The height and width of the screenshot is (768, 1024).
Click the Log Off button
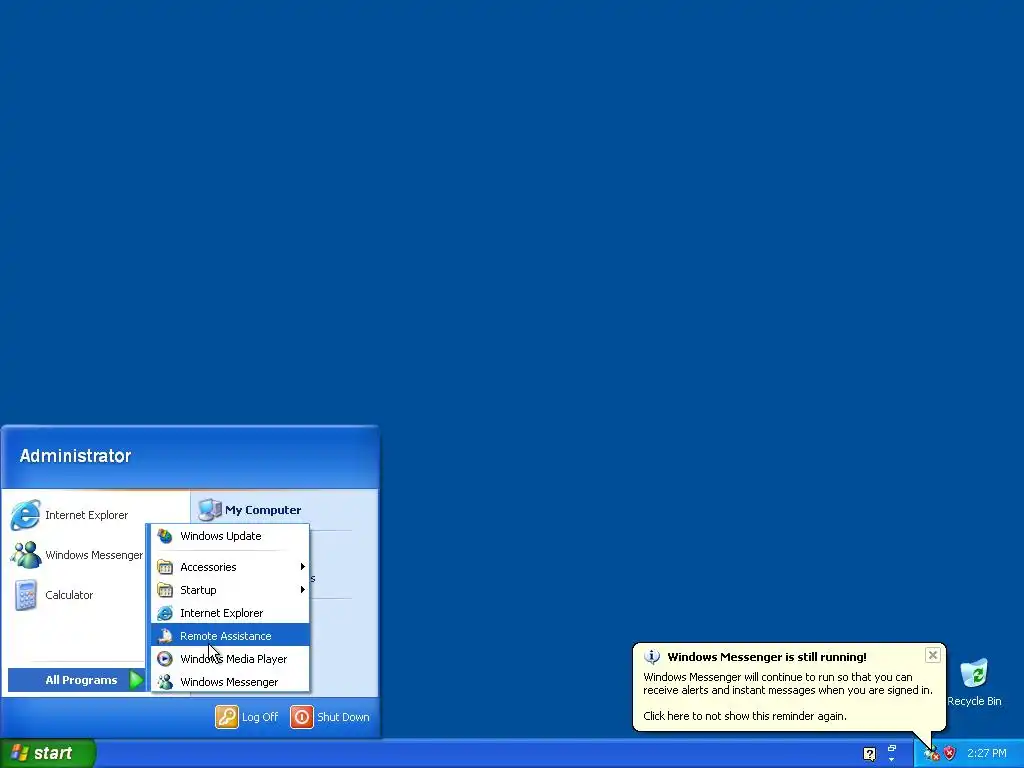(x=247, y=717)
